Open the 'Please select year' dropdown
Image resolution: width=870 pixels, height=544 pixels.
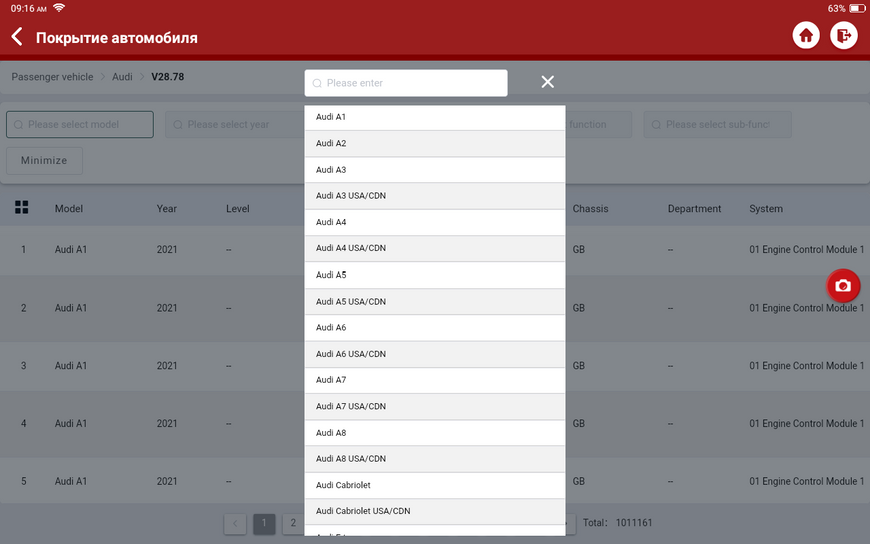click(235, 124)
